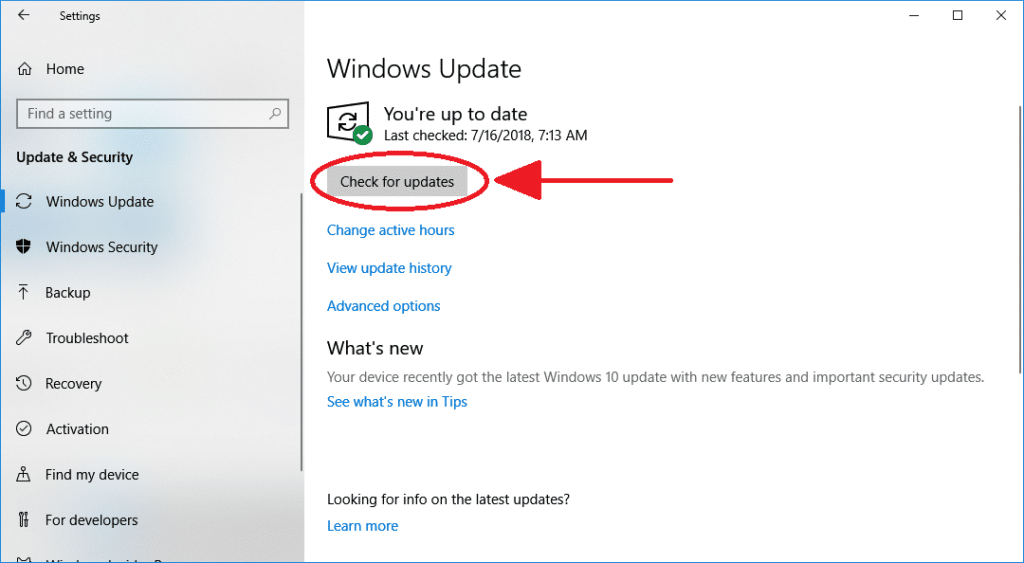Click the Recovery clock icon
This screenshot has width=1024, height=563.
[x=24, y=383]
